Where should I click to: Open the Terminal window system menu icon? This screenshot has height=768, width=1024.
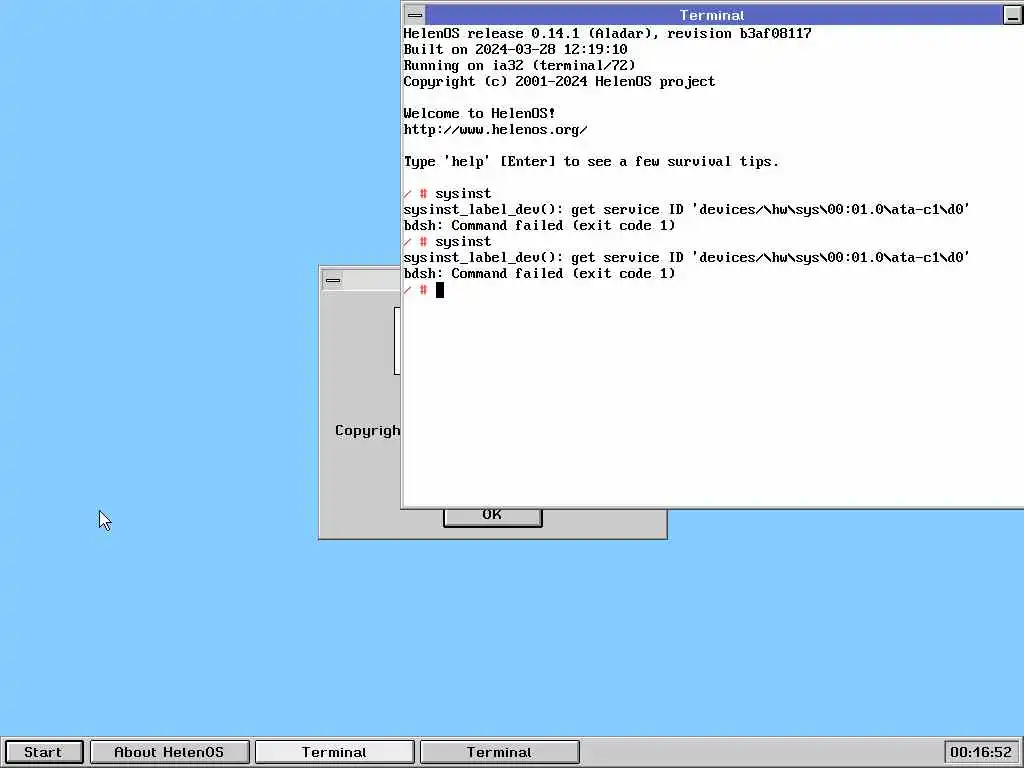point(415,14)
